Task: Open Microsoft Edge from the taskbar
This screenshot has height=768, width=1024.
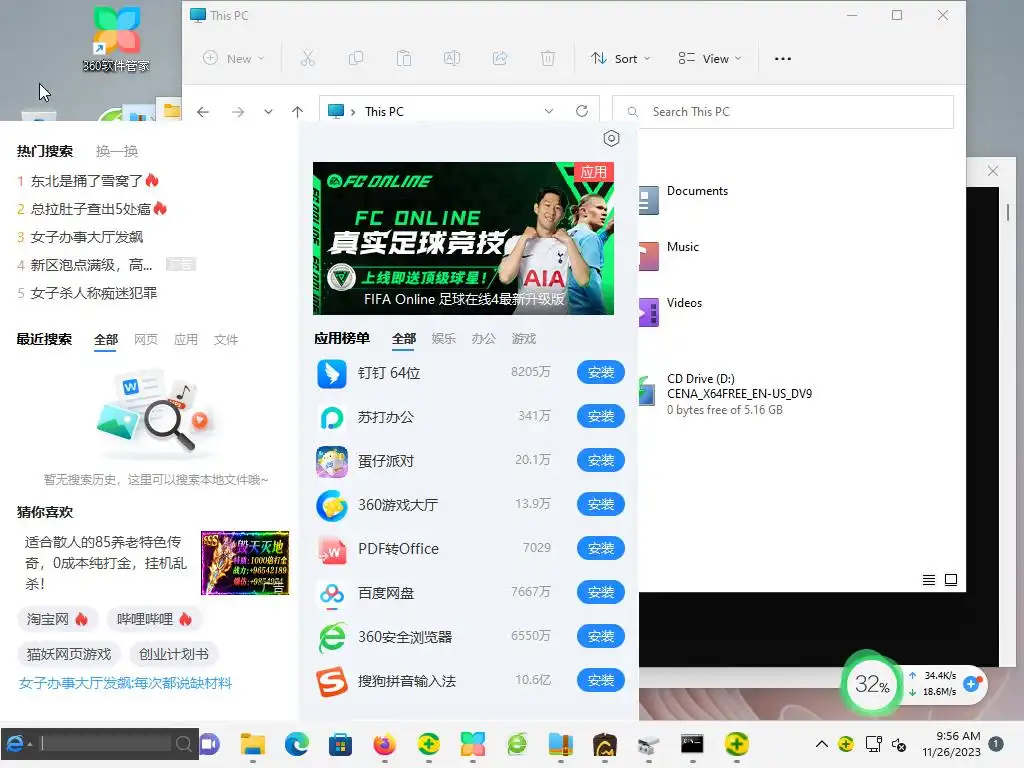Action: pos(297,744)
